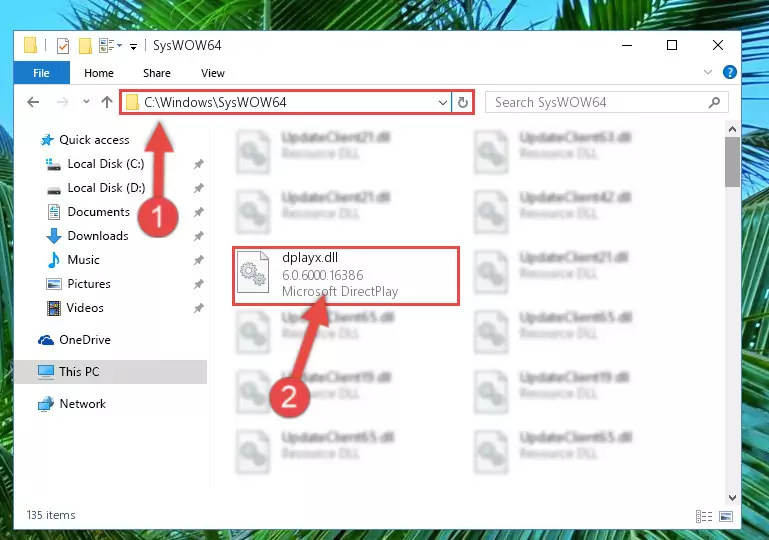Select the dplayx.dll file
Image resolution: width=769 pixels, height=540 pixels.
346,276
